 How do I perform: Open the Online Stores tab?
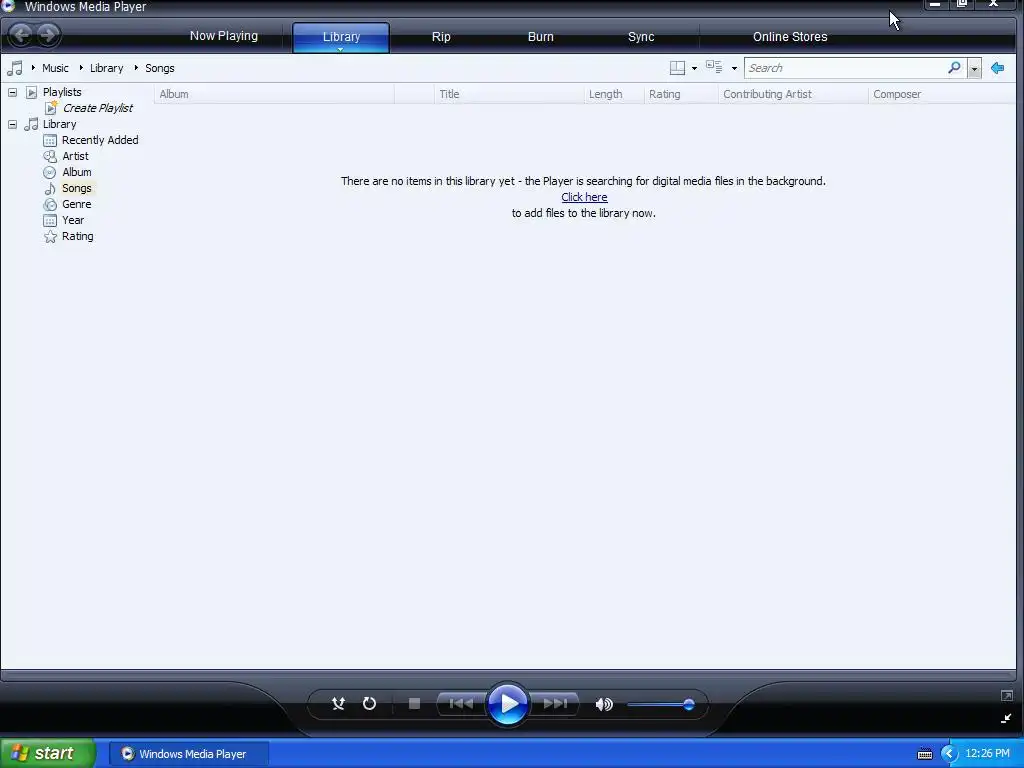(x=790, y=37)
